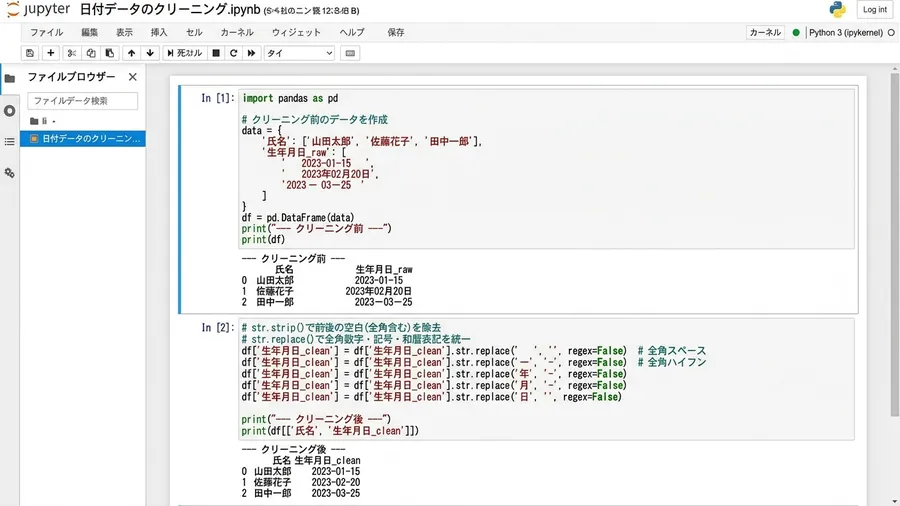Click print(df[['氏名', '生年月日_clean']]) line
Screen dimensions: 900x506
[330, 430]
